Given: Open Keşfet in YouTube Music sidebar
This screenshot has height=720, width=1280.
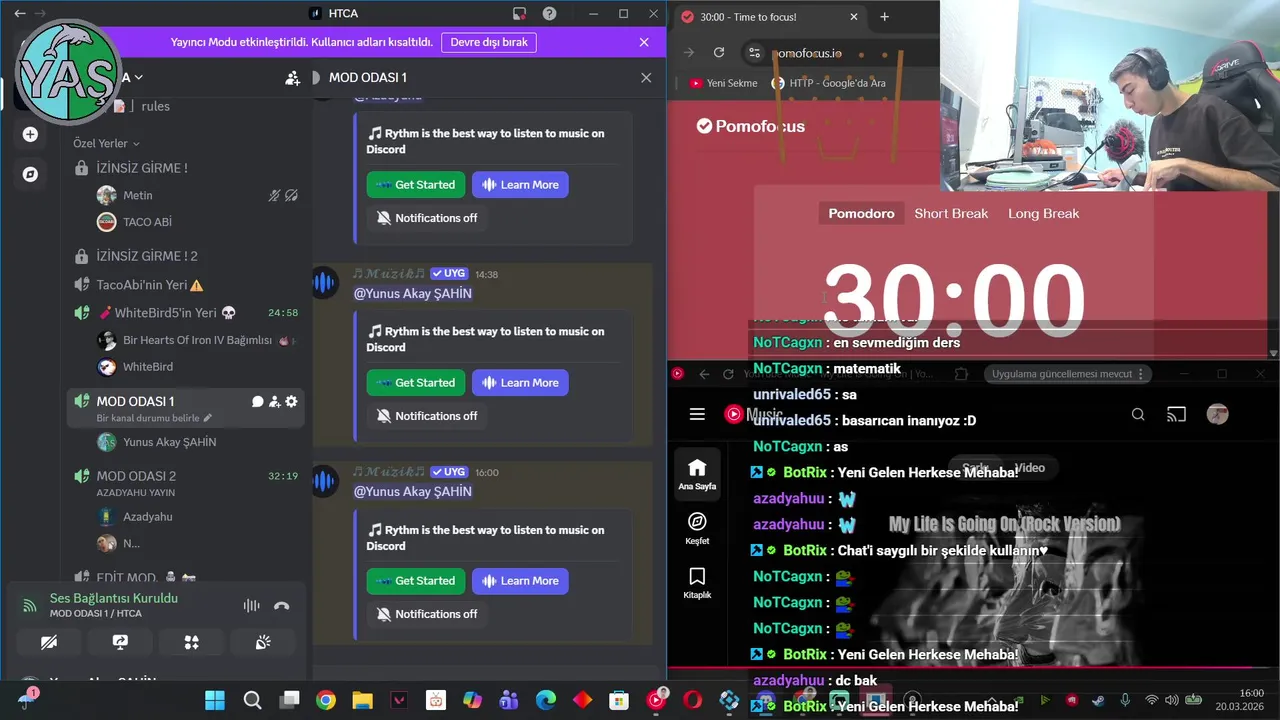Looking at the screenshot, I should [x=697, y=529].
